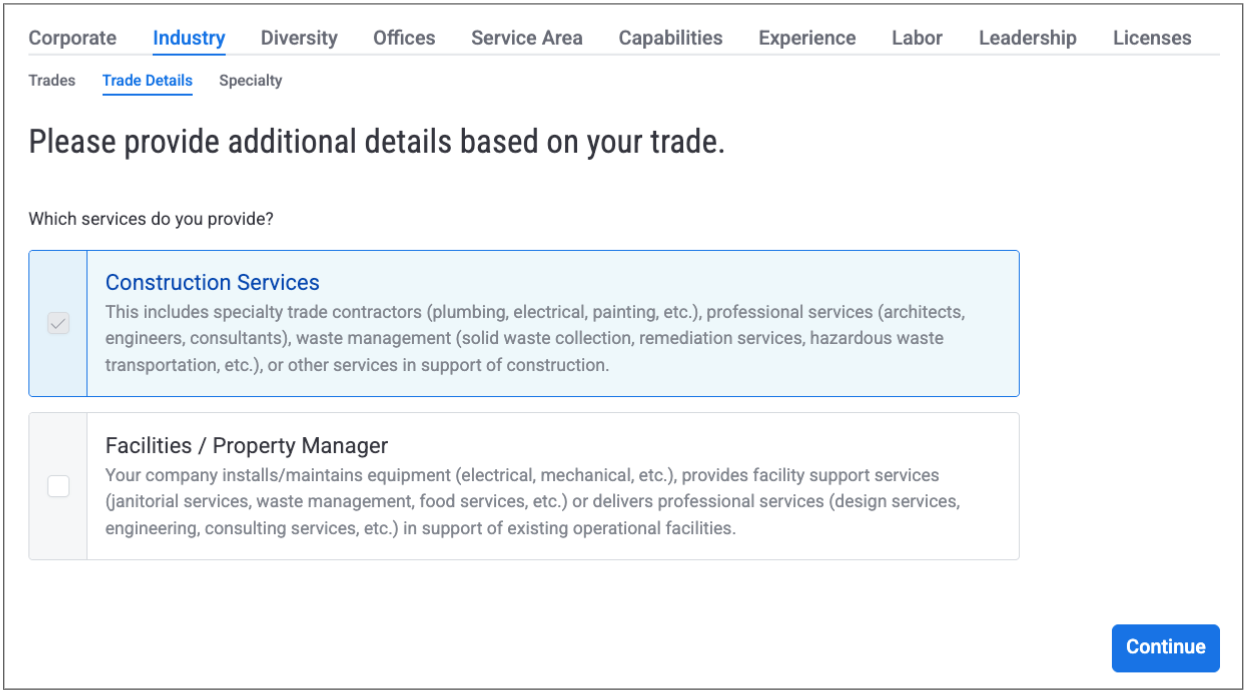Select the Trade Details sub-tab
The image size is (1247, 693).
[x=147, y=80]
